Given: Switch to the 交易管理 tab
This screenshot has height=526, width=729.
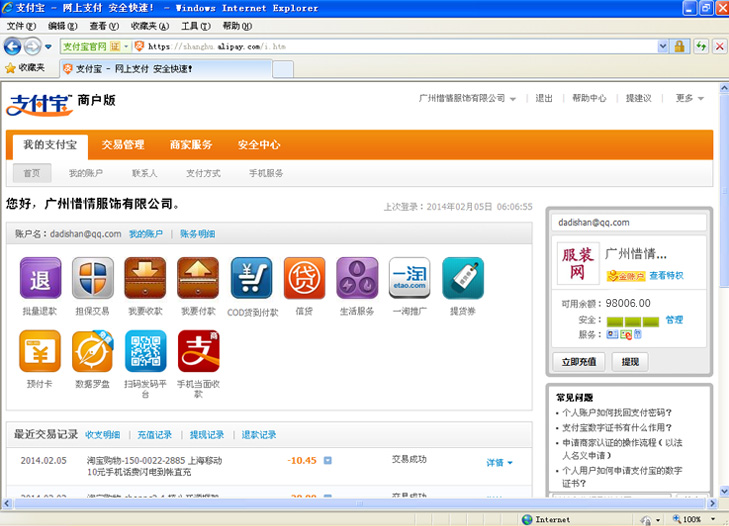Looking at the screenshot, I should coord(123,145).
